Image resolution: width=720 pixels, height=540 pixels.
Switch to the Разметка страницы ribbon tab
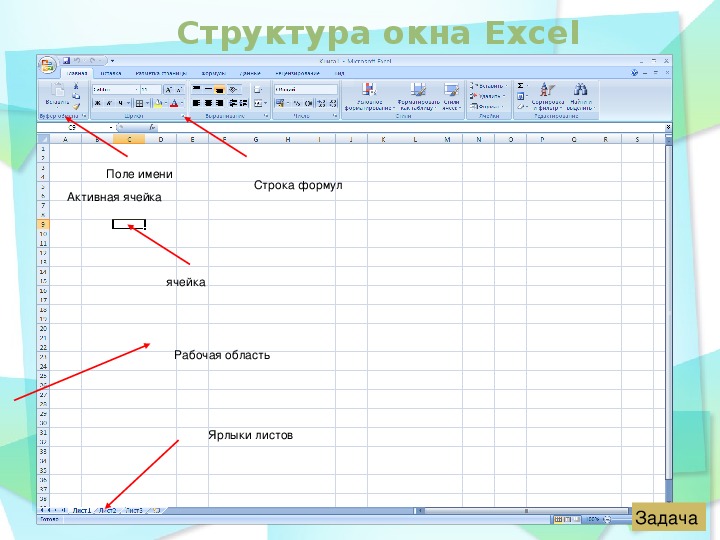tap(161, 73)
